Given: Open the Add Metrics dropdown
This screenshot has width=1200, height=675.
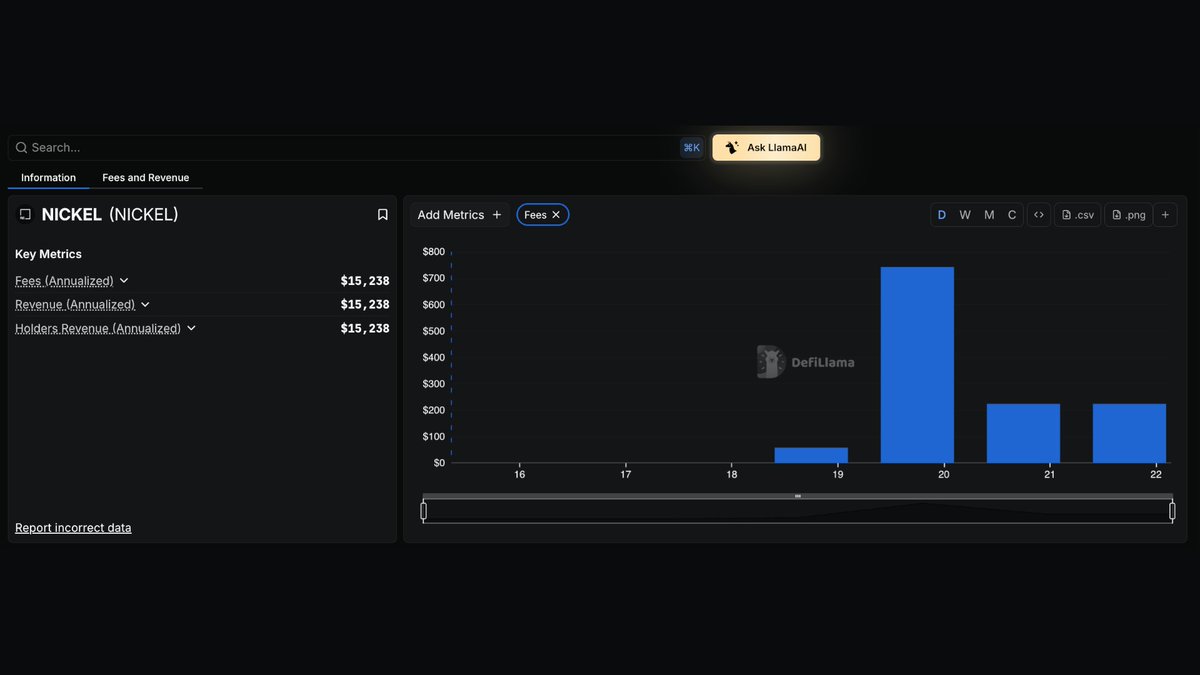Looking at the screenshot, I should (460, 215).
